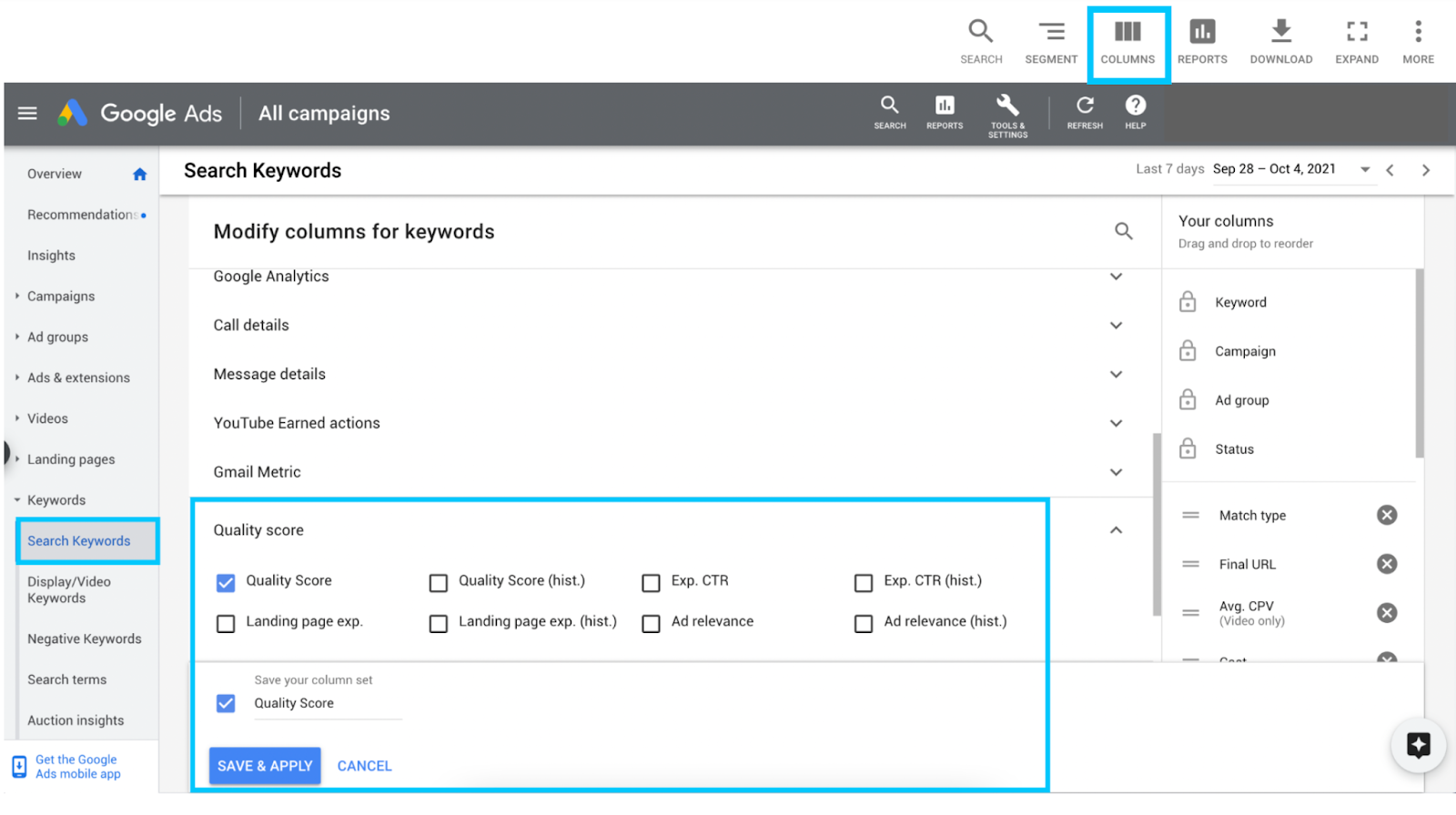Open the hamburger menu beside Google Ads logo
The width and height of the screenshot is (1456, 815).
pyautogui.click(x=27, y=113)
